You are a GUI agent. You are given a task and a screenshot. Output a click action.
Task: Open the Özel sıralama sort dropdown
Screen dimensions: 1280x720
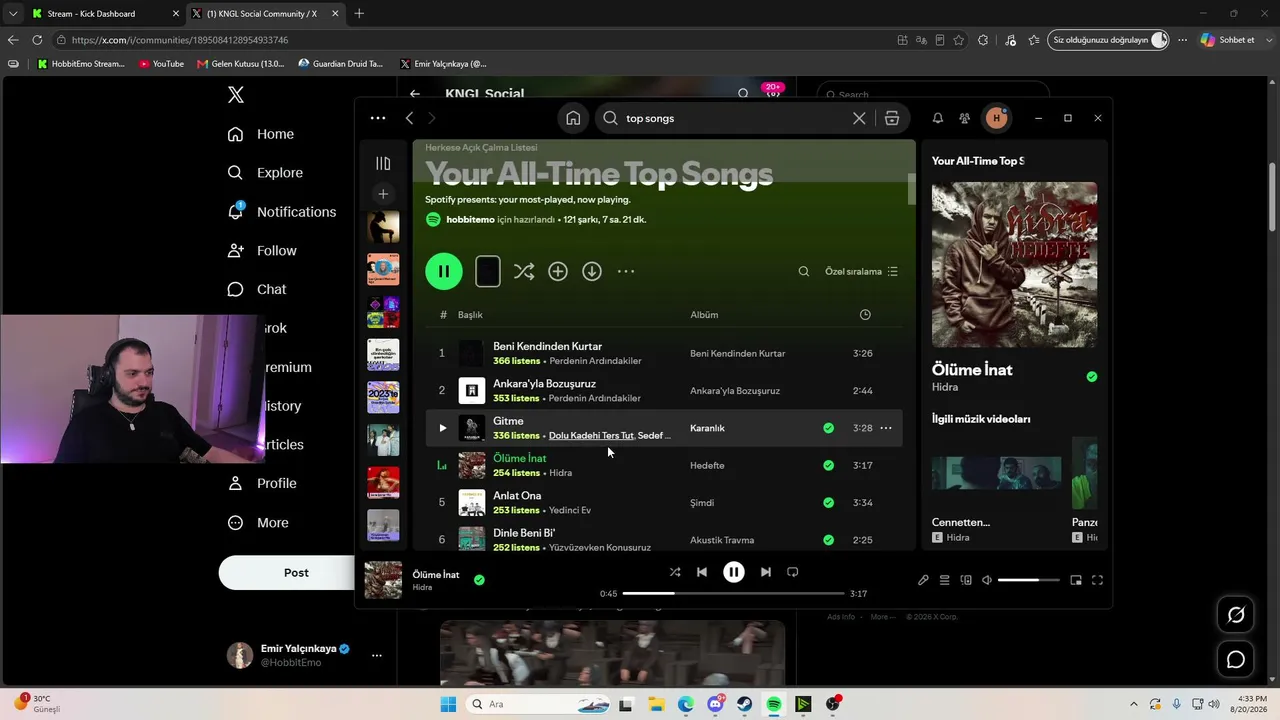coord(861,271)
